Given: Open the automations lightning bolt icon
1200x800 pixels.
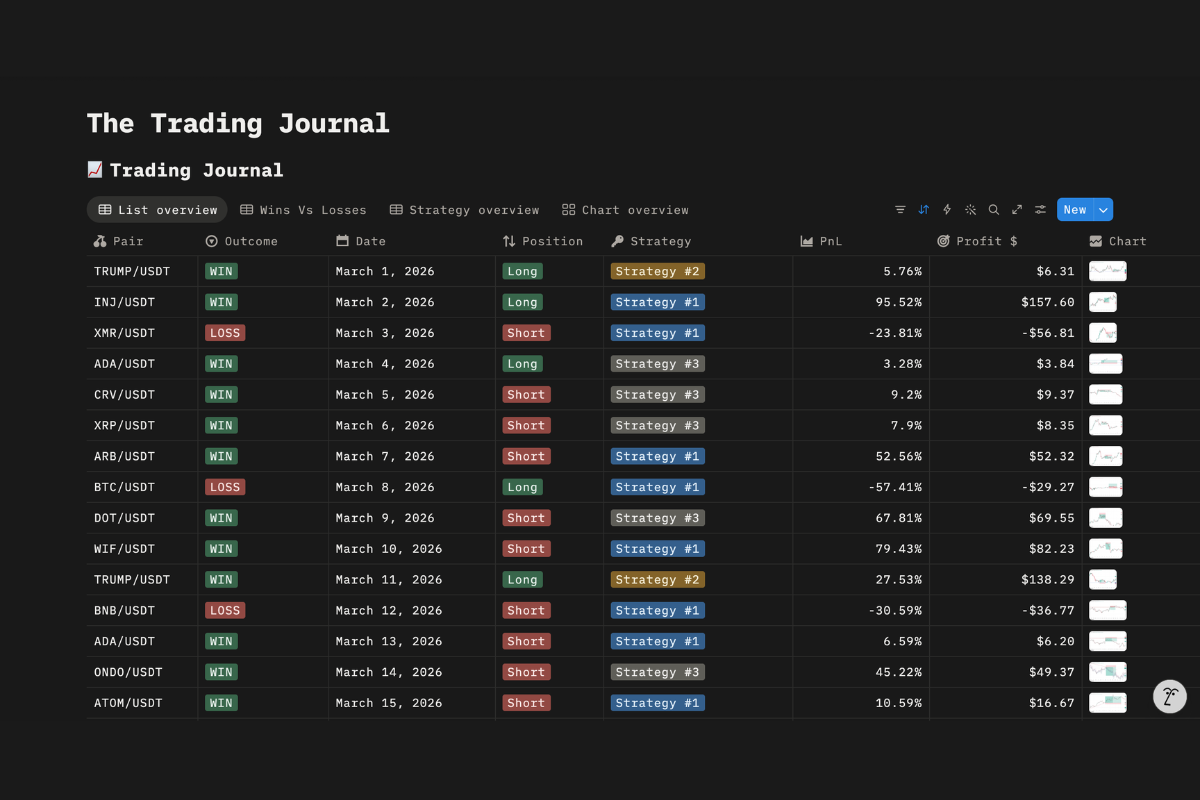Looking at the screenshot, I should point(947,210).
